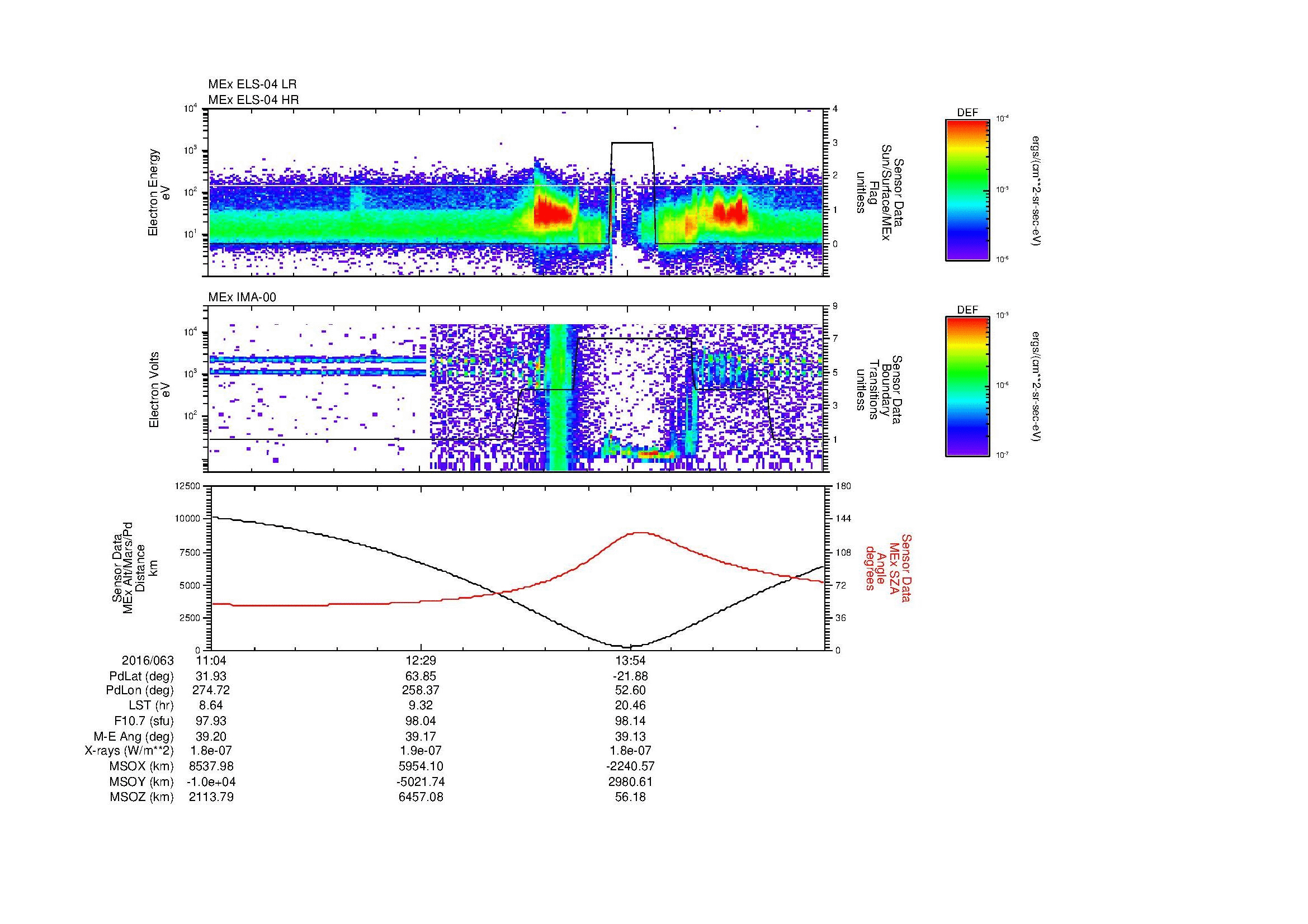Click the PdLat value -21.88
This screenshot has width=1308, height=924.
click(630, 676)
